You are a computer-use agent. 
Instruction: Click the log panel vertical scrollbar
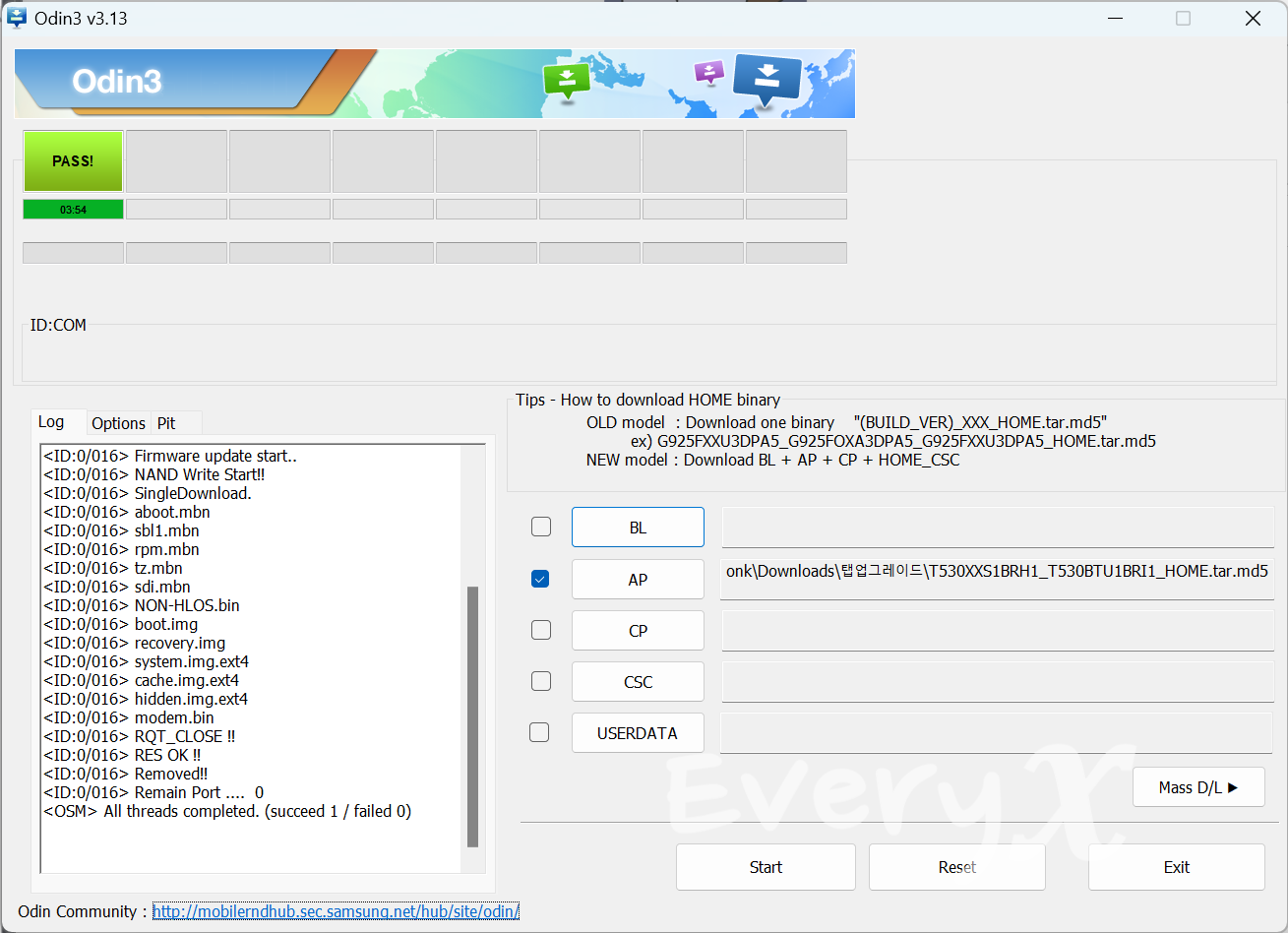[472, 715]
